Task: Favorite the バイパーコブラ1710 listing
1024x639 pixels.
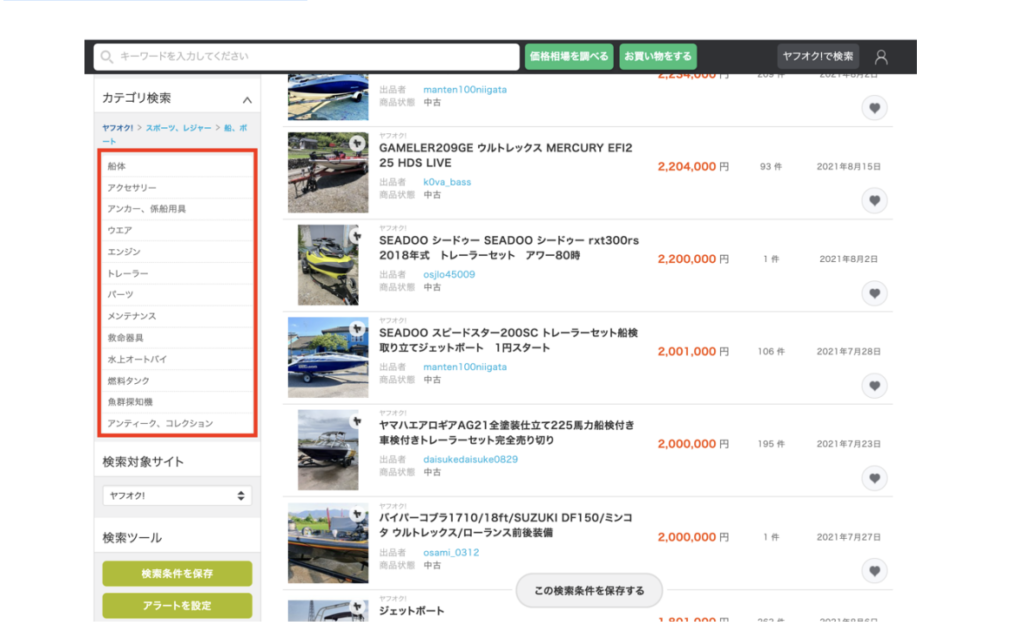Action: coord(875,571)
